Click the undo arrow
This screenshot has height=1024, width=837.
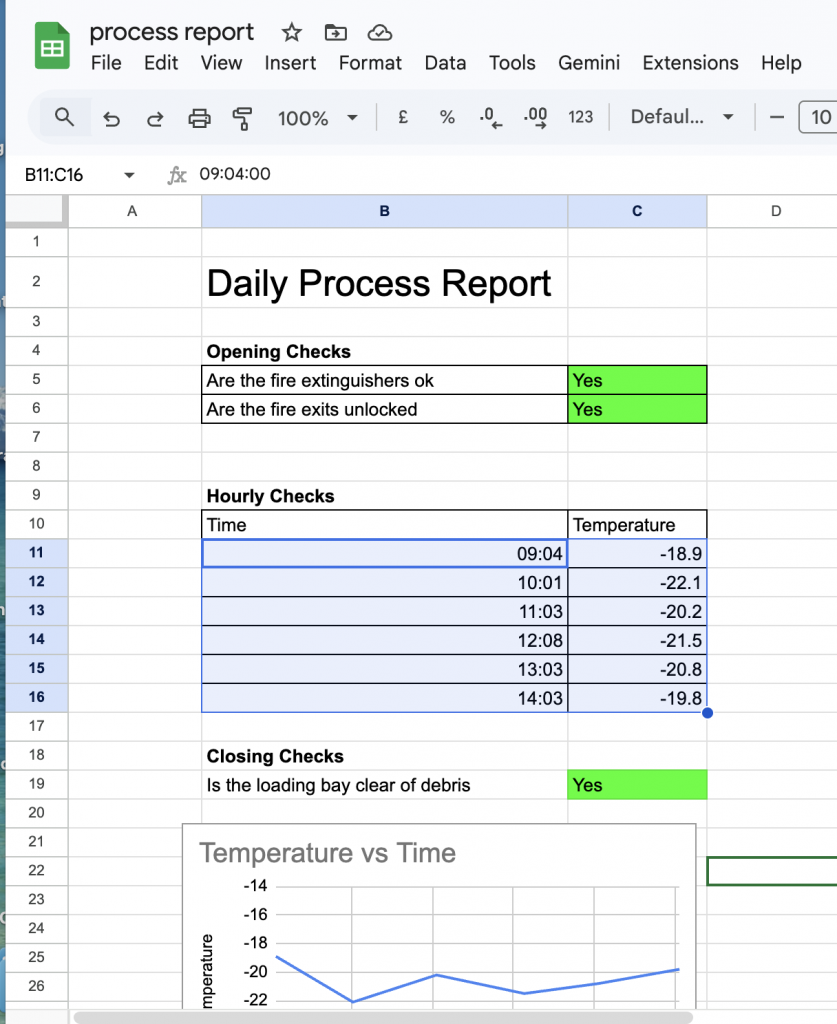click(x=112, y=118)
